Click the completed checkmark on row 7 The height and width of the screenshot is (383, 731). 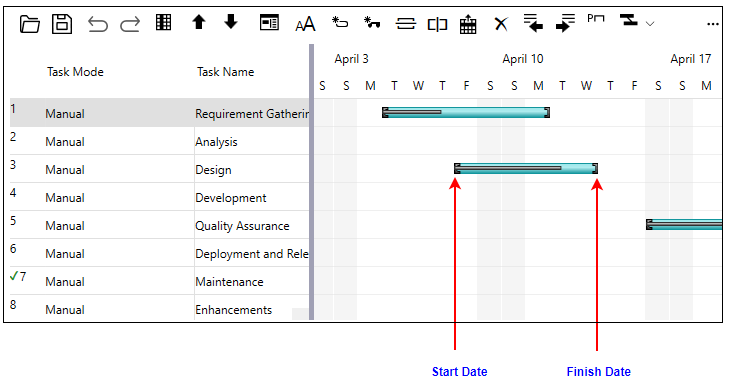[14, 276]
